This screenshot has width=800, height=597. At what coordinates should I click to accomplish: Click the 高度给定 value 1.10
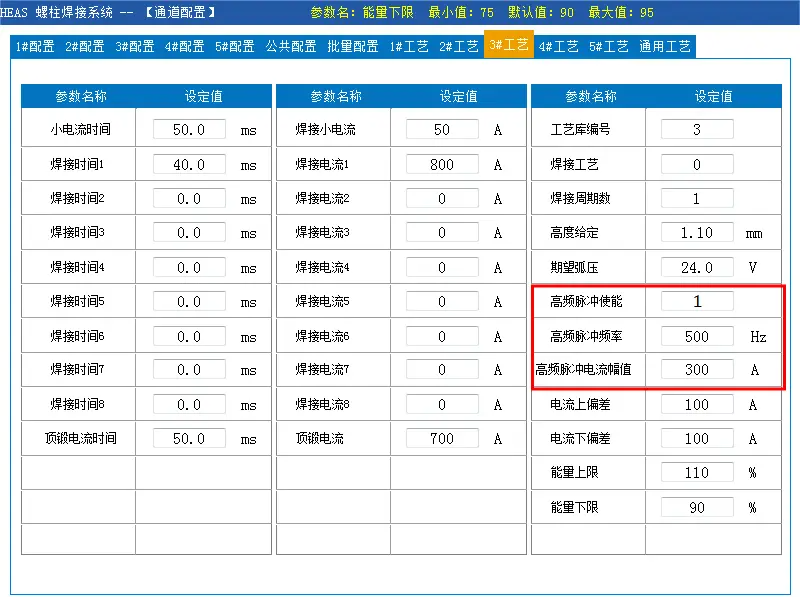(x=697, y=233)
